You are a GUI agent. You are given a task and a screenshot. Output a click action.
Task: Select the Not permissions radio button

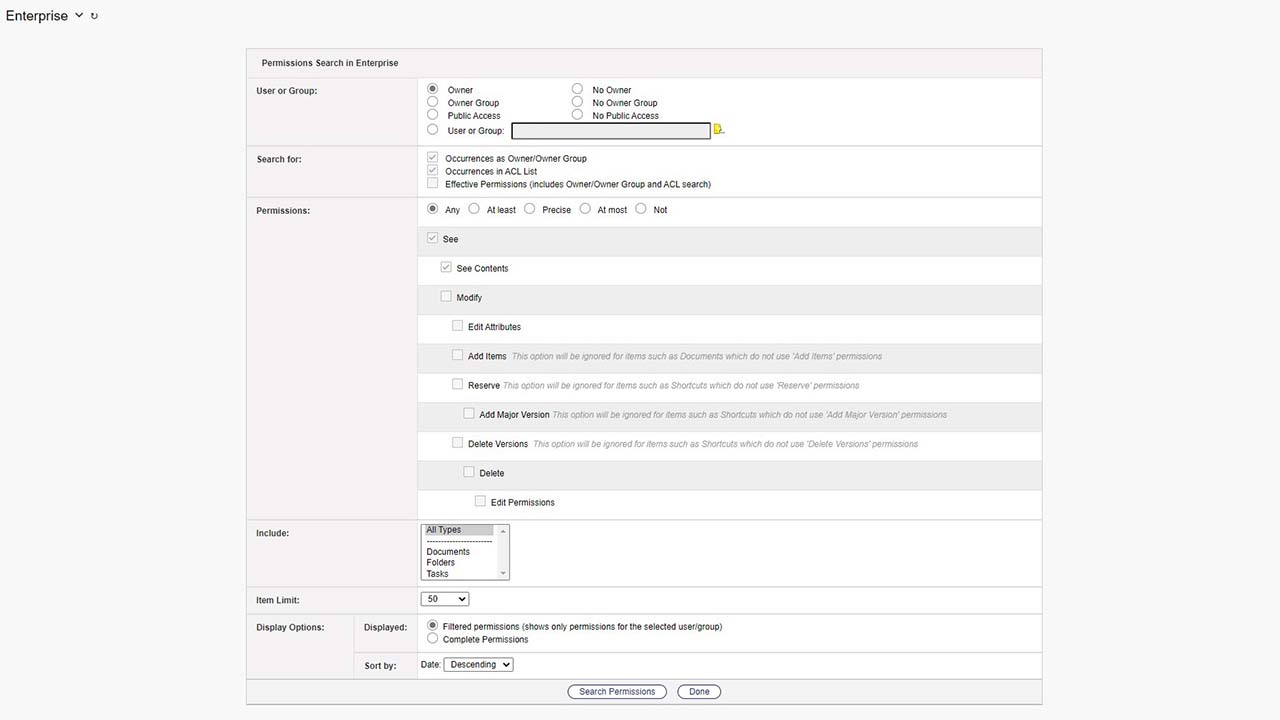(x=641, y=209)
